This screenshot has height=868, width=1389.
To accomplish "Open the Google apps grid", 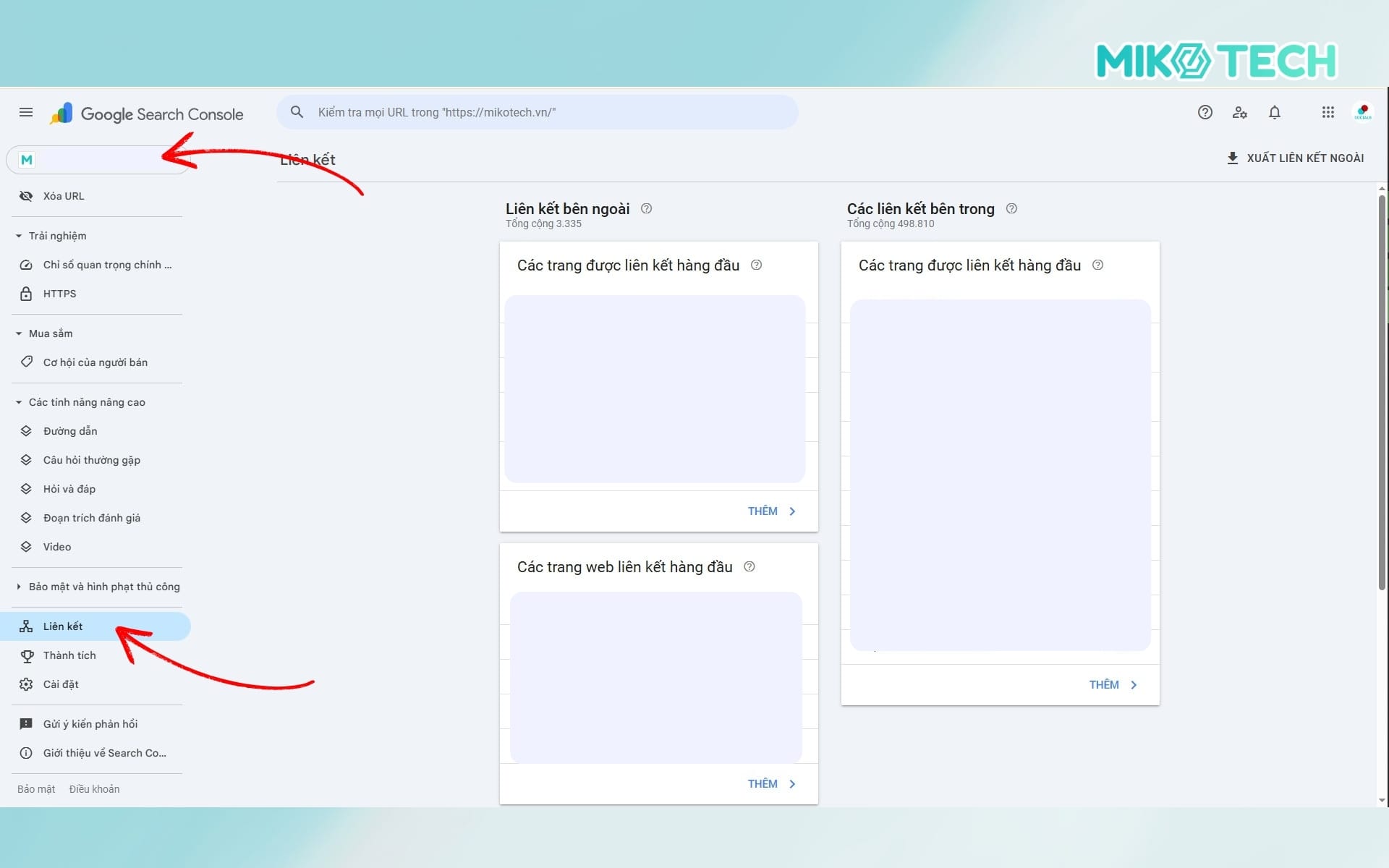I will click(1328, 112).
